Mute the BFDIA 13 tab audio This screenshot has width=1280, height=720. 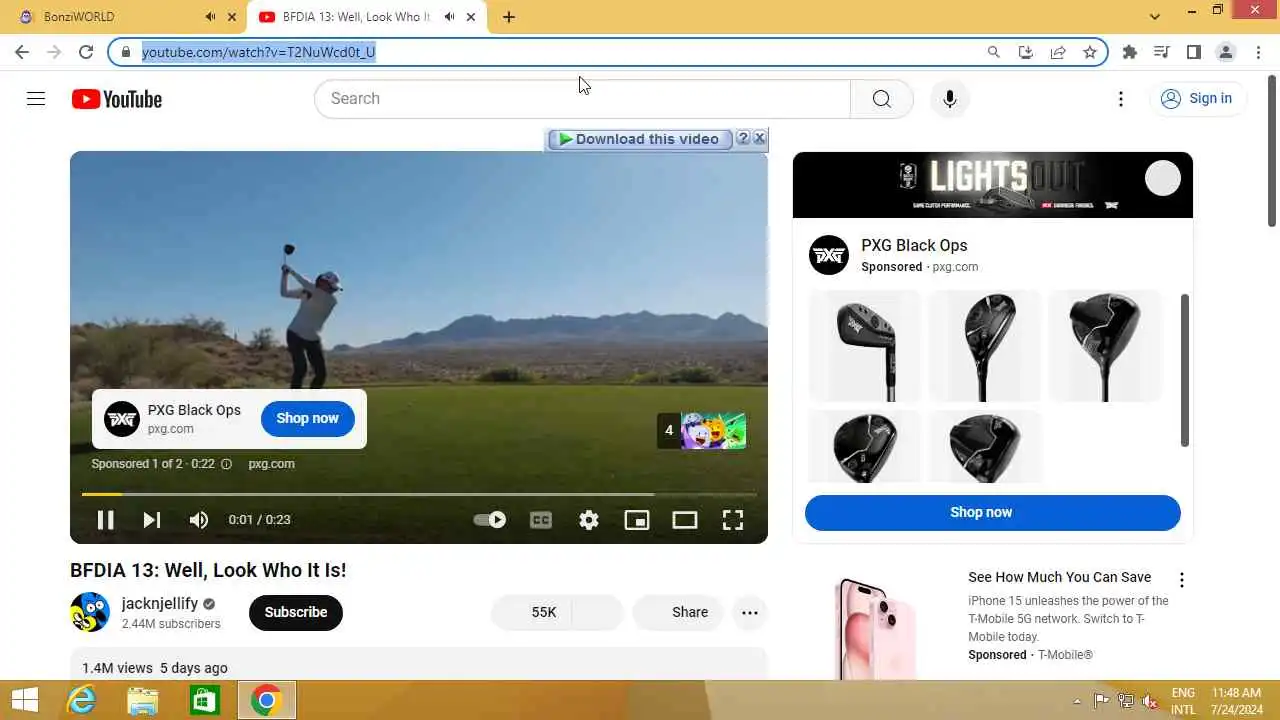coord(450,17)
